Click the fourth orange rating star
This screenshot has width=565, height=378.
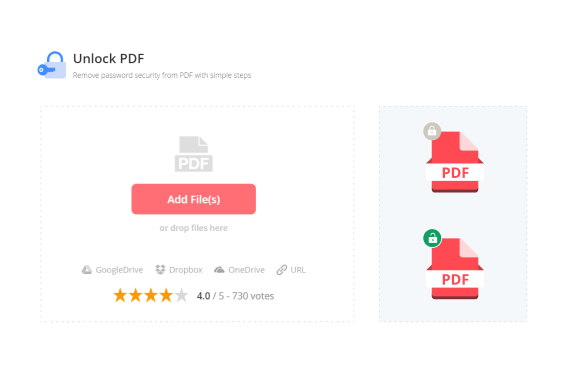click(x=166, y=295)
